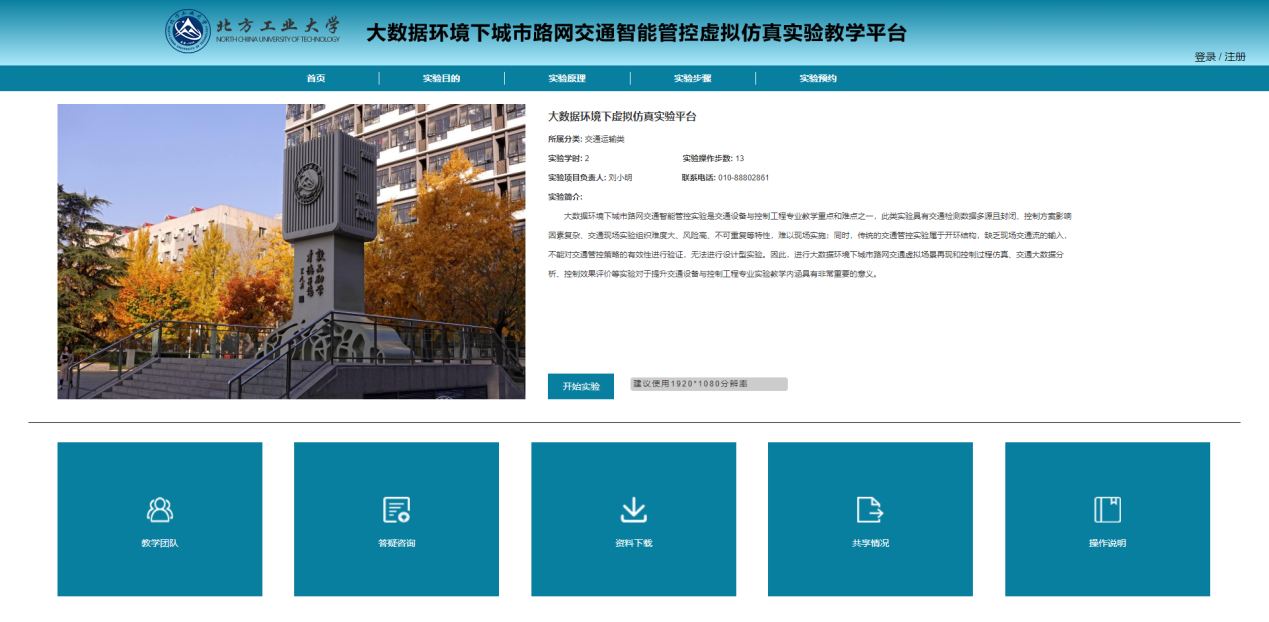This screenshot has height=622, width=1269.
Task: Click the 1920*1080 resolution hint box
Action: click(x=708, y=384)
